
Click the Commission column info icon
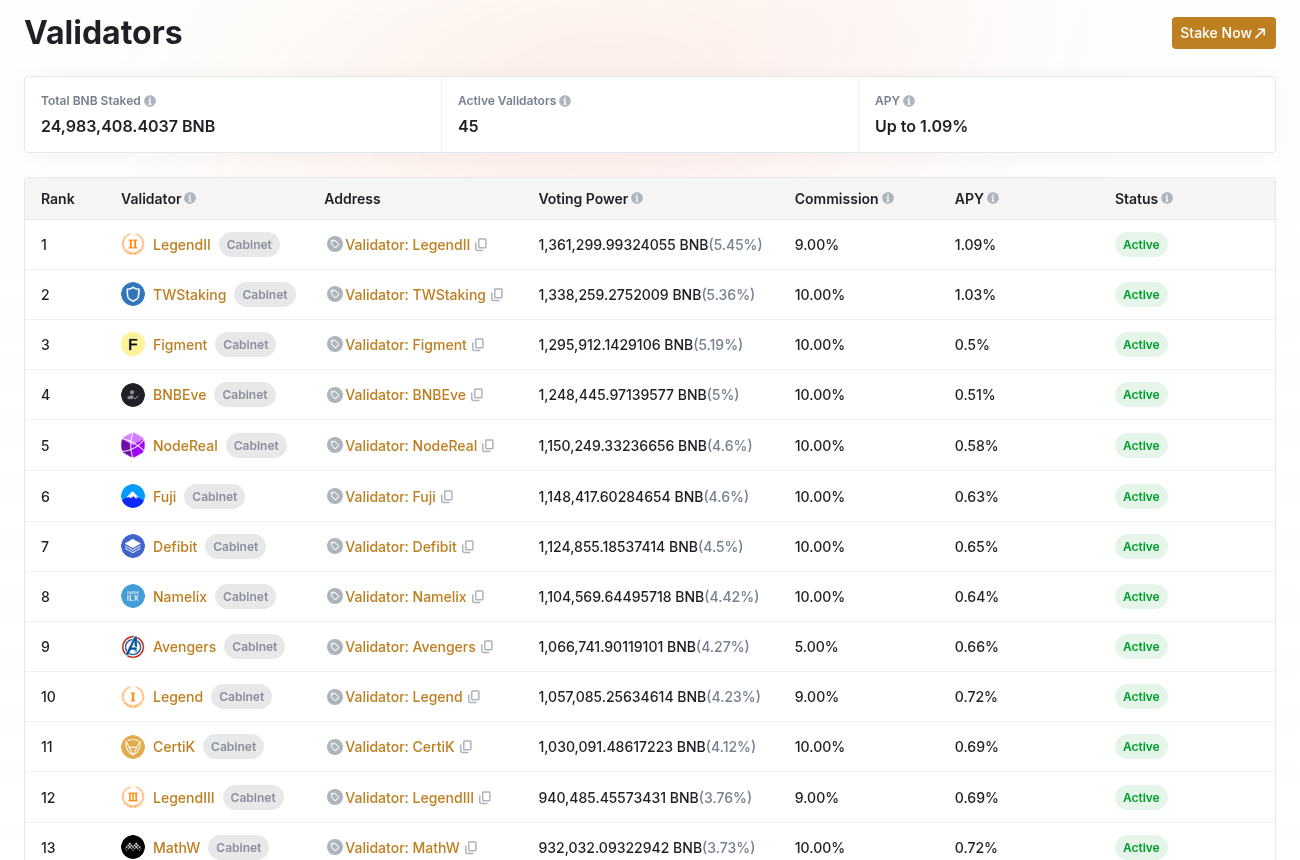click(888, 199)
